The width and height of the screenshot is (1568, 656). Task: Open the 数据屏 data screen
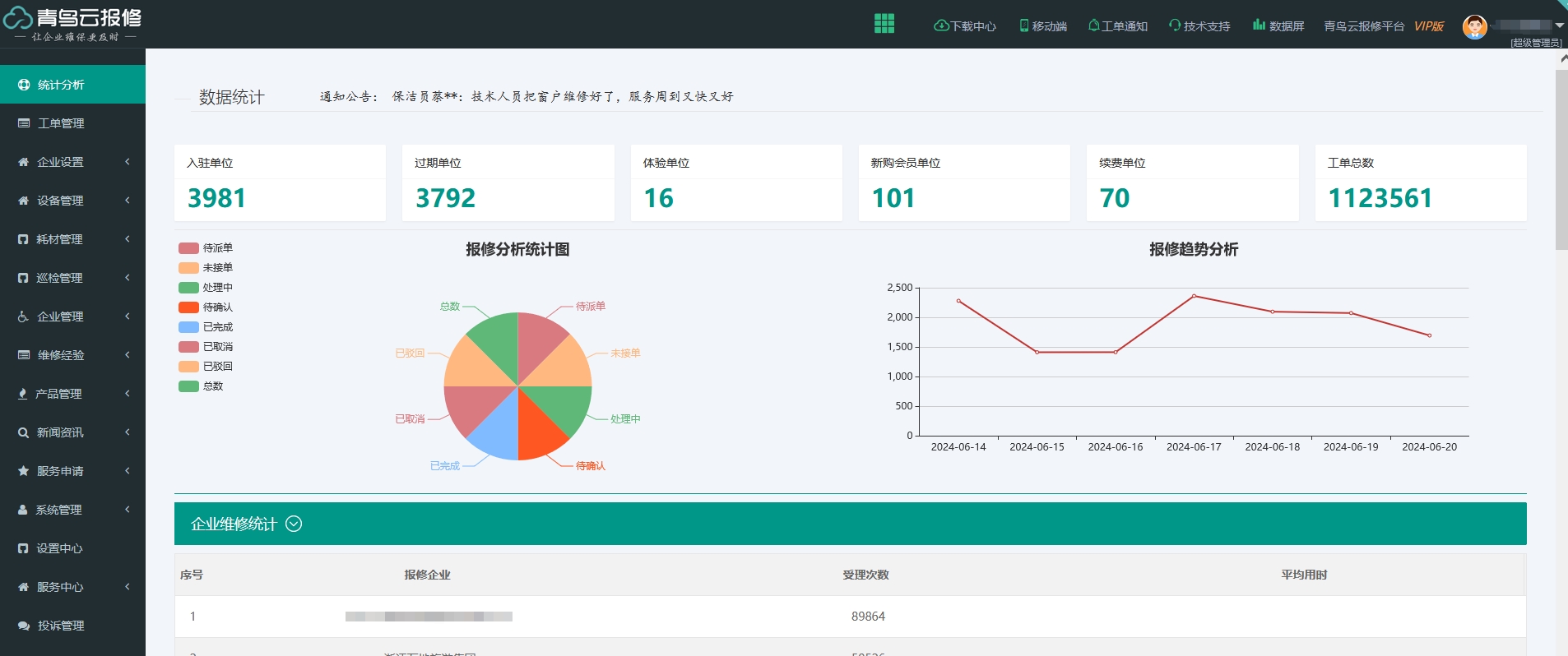click(x=1278, y=26)
